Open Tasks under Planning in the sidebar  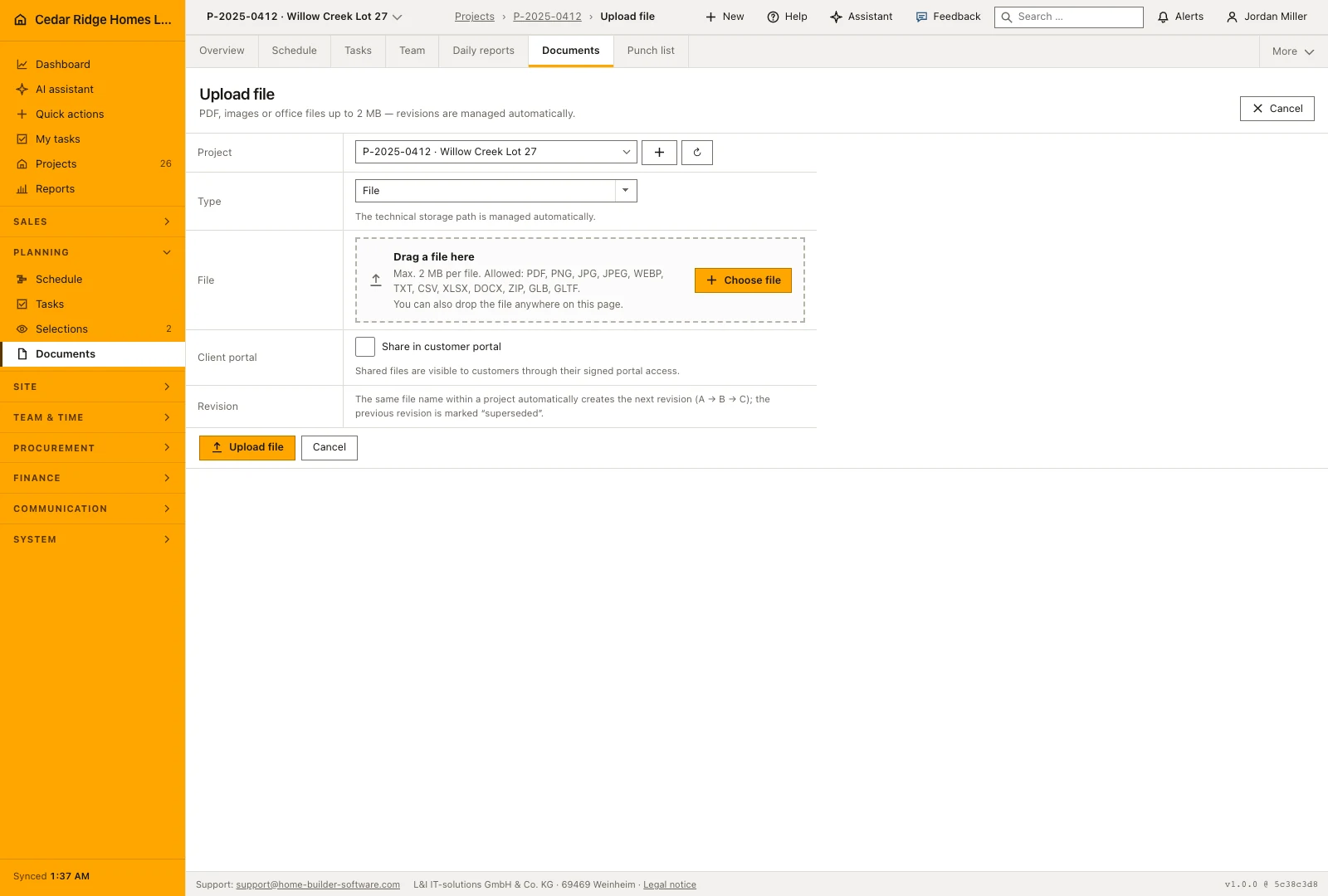pyautogui.click(x=92, y=304)
